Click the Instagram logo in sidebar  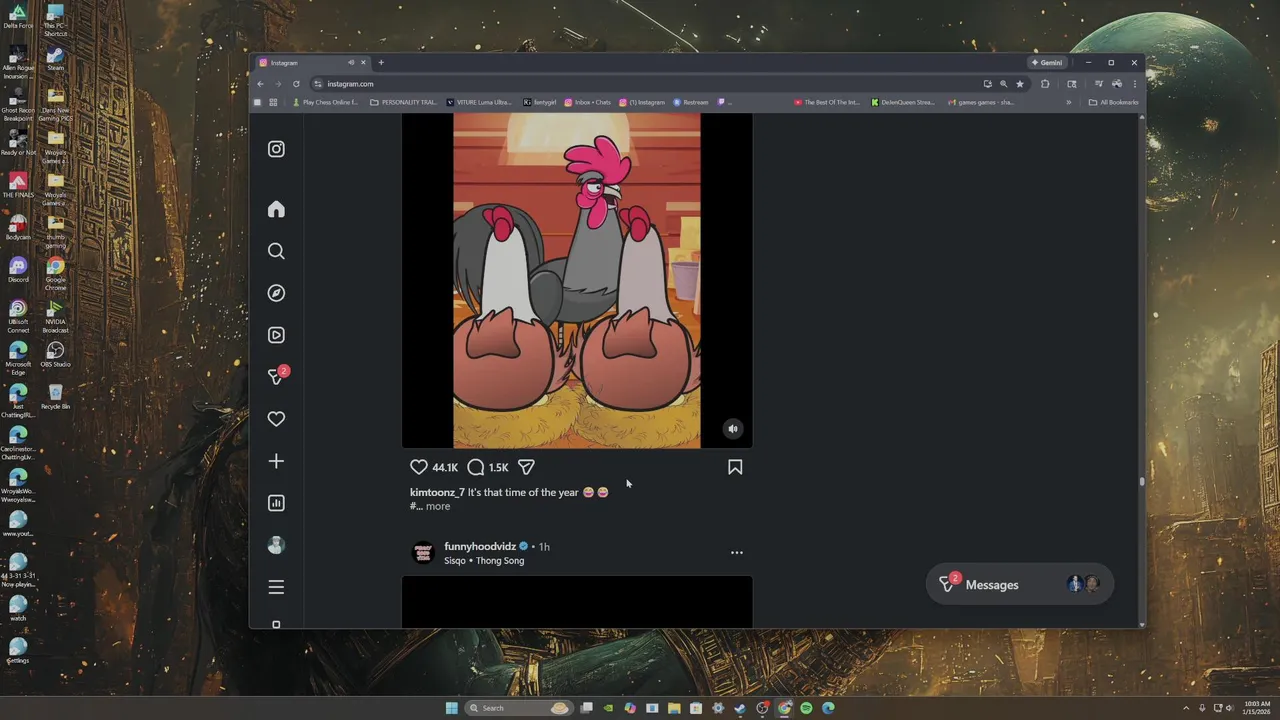[276, 149]
